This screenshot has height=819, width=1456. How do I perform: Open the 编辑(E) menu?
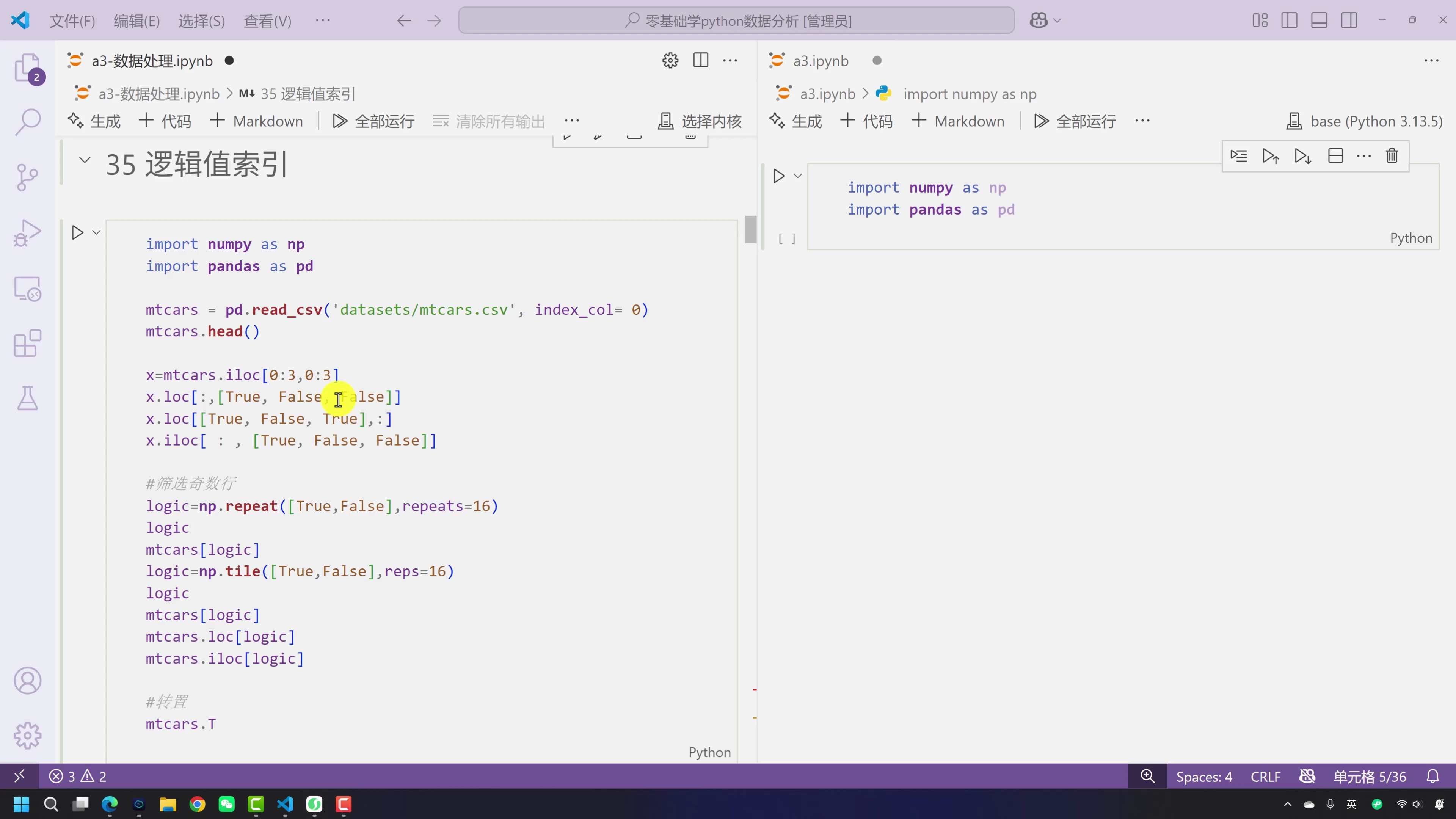[x=137, y=21]
